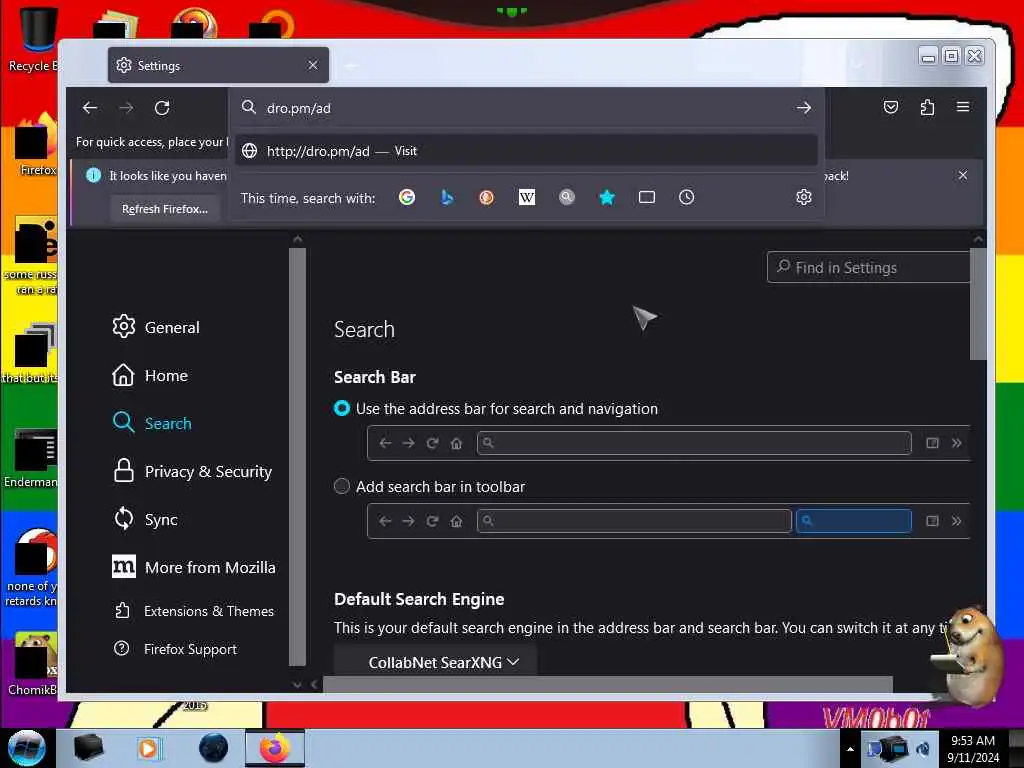Screen dimensions: 1024x768
Task: Visit the http://dro.pm/ad suggestion
Action: coord(526,151)
